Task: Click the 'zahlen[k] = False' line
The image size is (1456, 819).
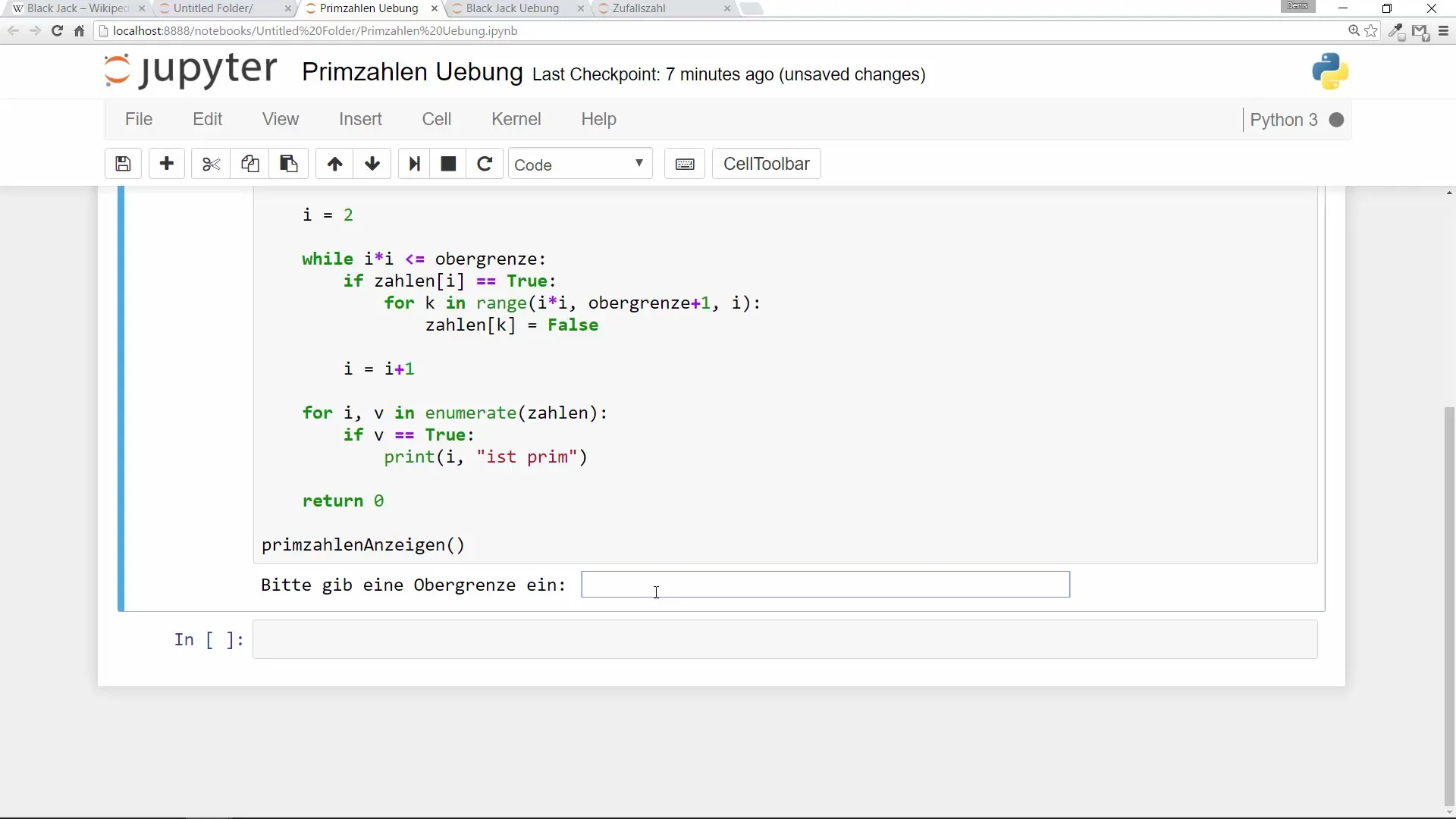Action: pos(512,325)
